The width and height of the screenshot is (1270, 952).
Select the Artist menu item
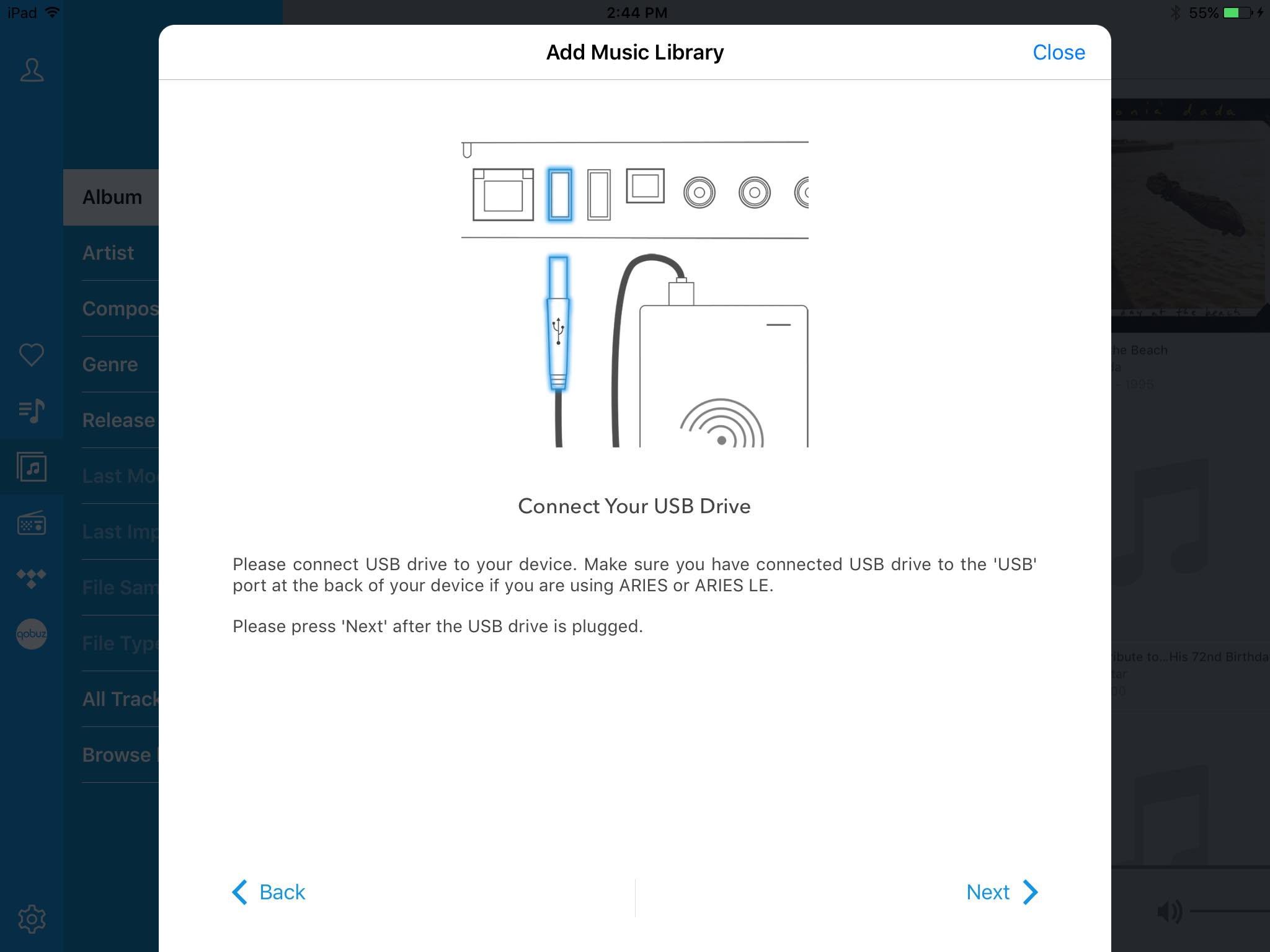[x=108, y=252]
